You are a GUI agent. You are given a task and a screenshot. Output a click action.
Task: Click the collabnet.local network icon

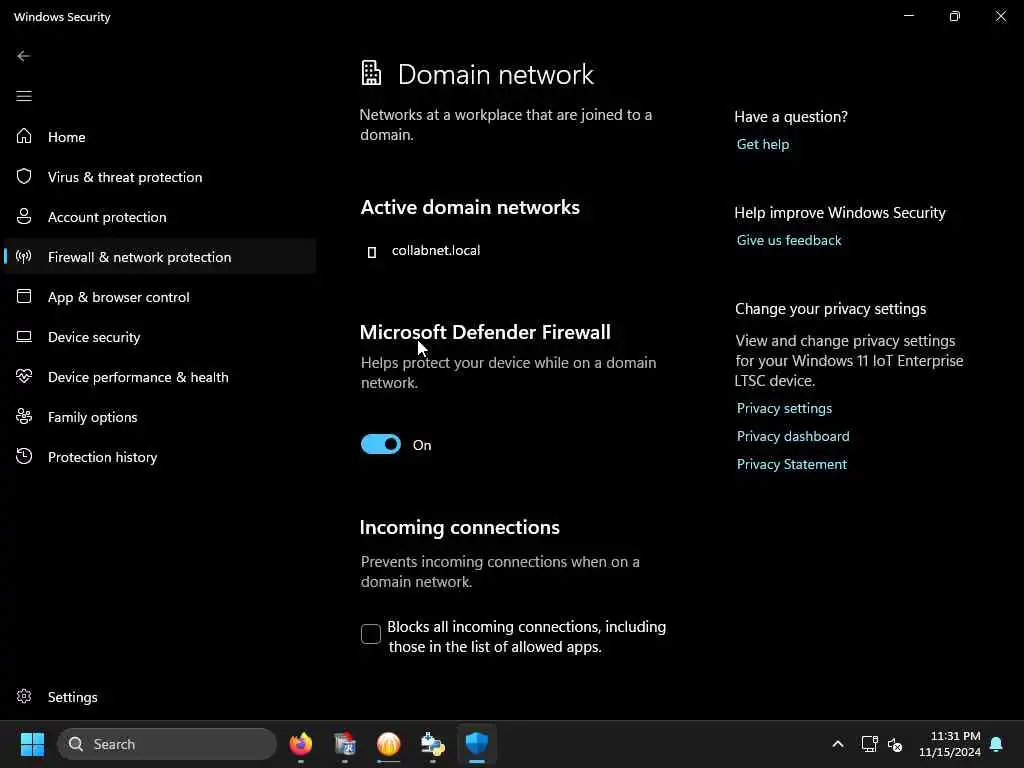point(372,251)
